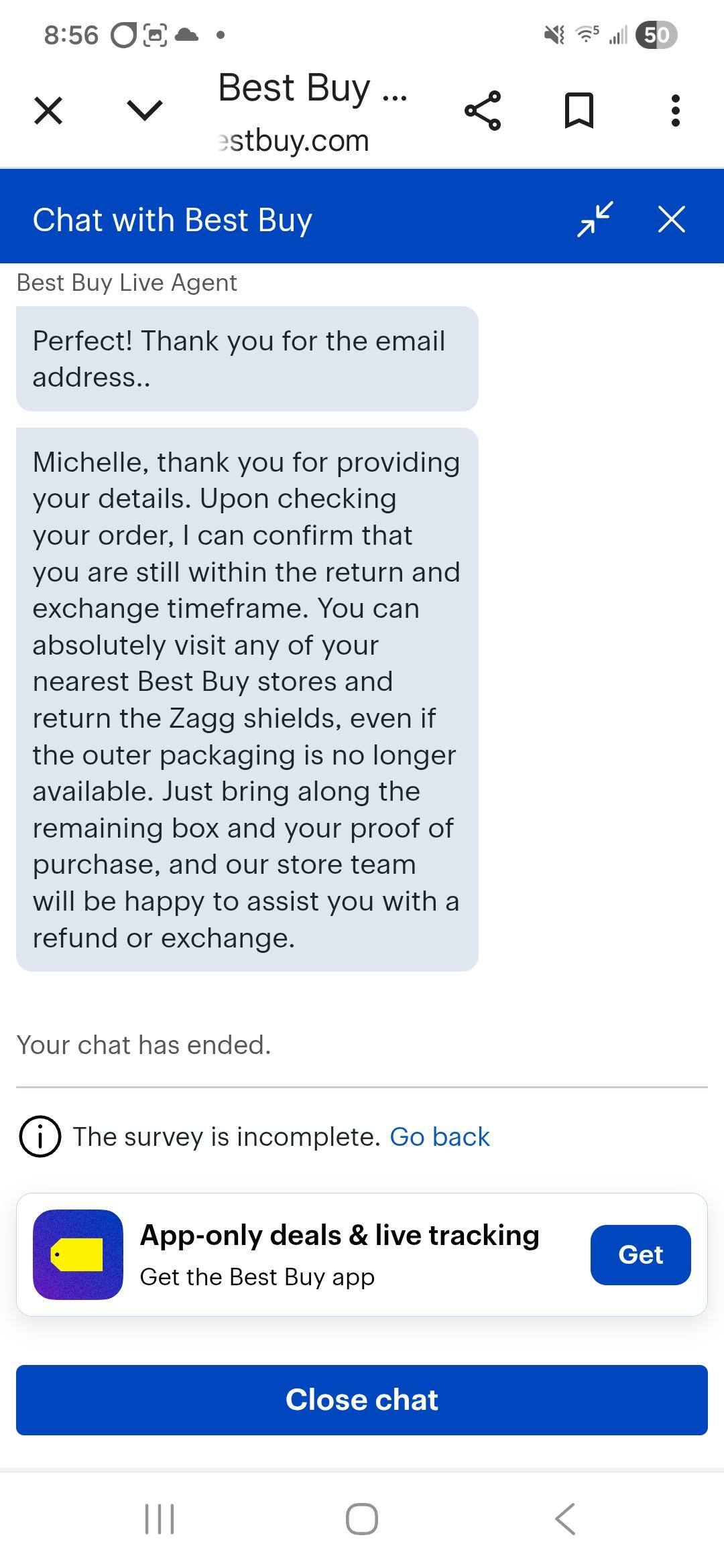724x1568 pixels.
Task: Tap the share icon in the browser toolbar
Action: coord(484,111)
